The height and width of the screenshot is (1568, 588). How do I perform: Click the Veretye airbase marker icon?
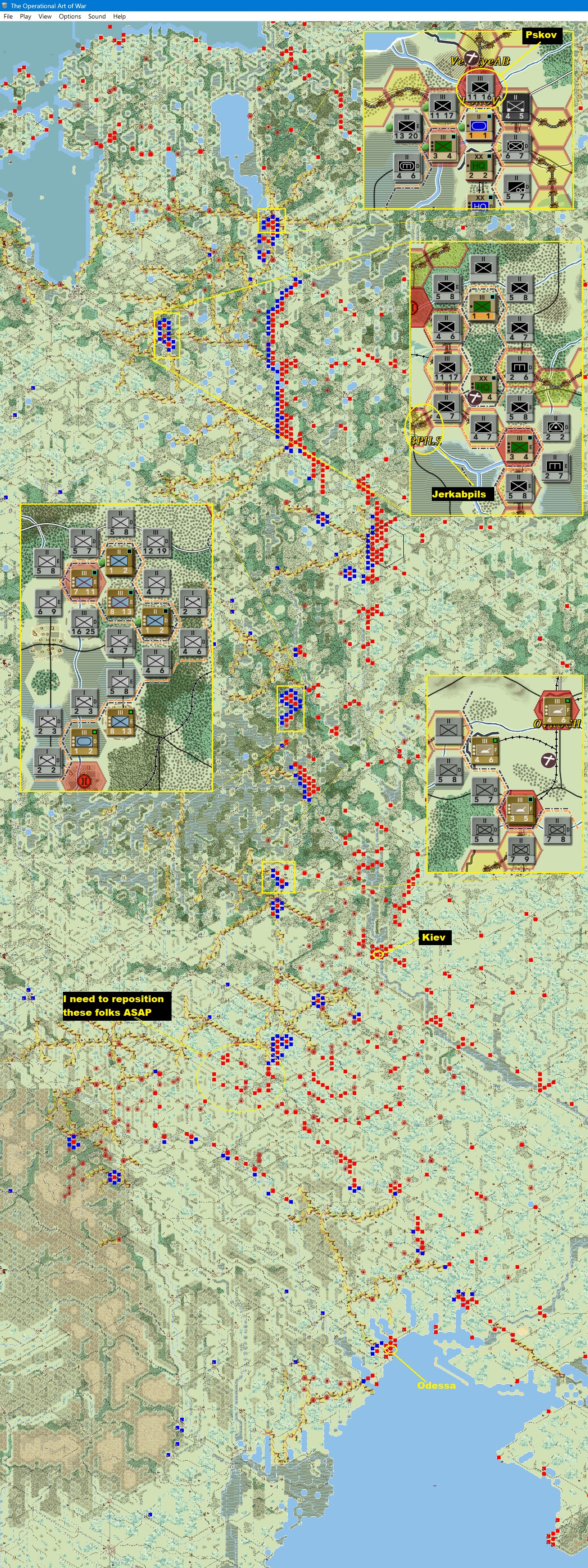pyautogui.click(x=471, y=58)
